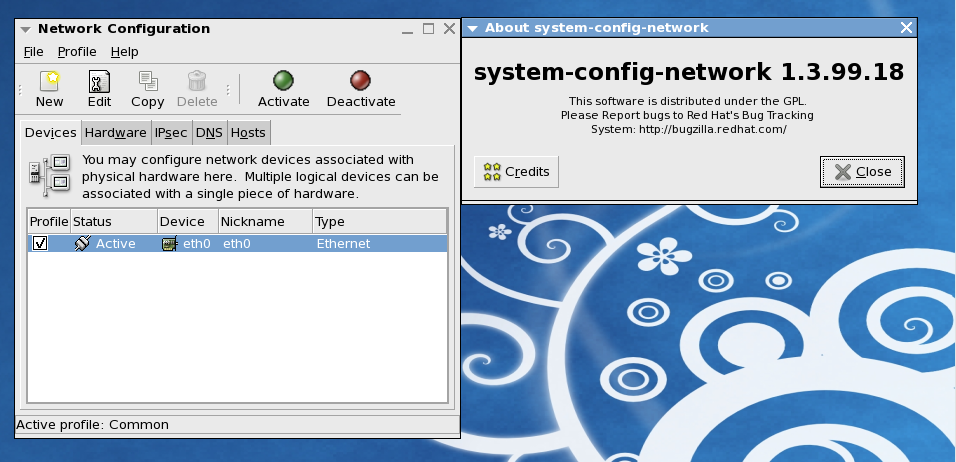Click the system-config-network 1.3.99.18 heading
The width and height of the screenshot is (956, 462).
coord(688,72)
